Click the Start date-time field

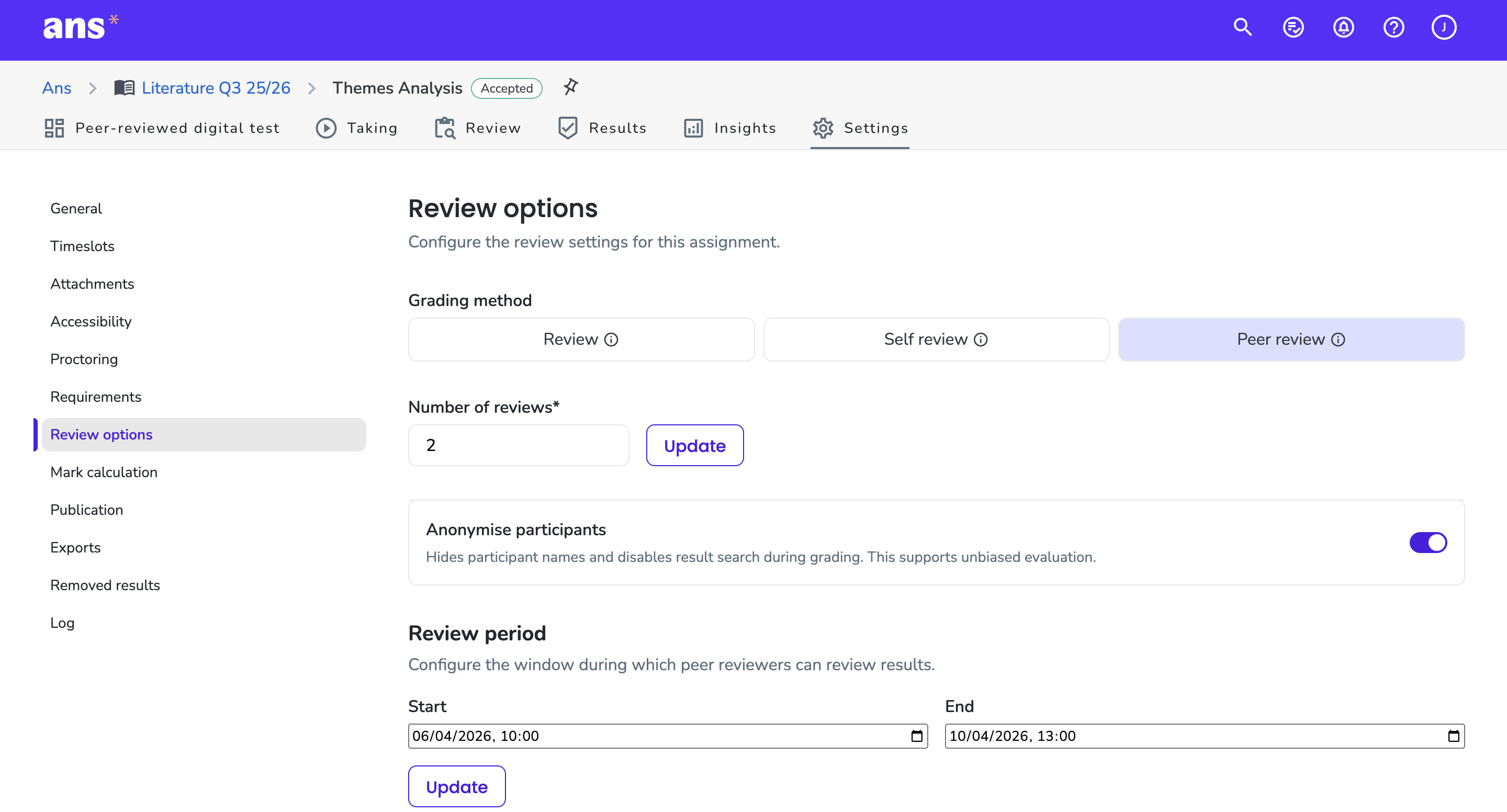click(668, 736)
